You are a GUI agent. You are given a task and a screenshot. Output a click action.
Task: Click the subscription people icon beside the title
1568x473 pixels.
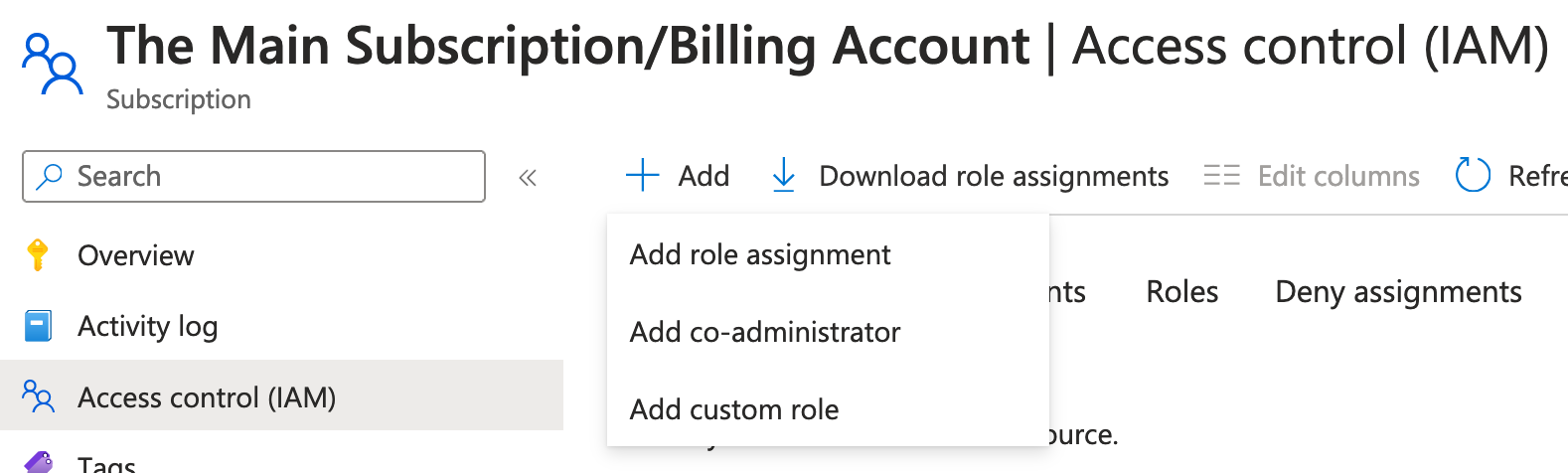click(52, 64)
